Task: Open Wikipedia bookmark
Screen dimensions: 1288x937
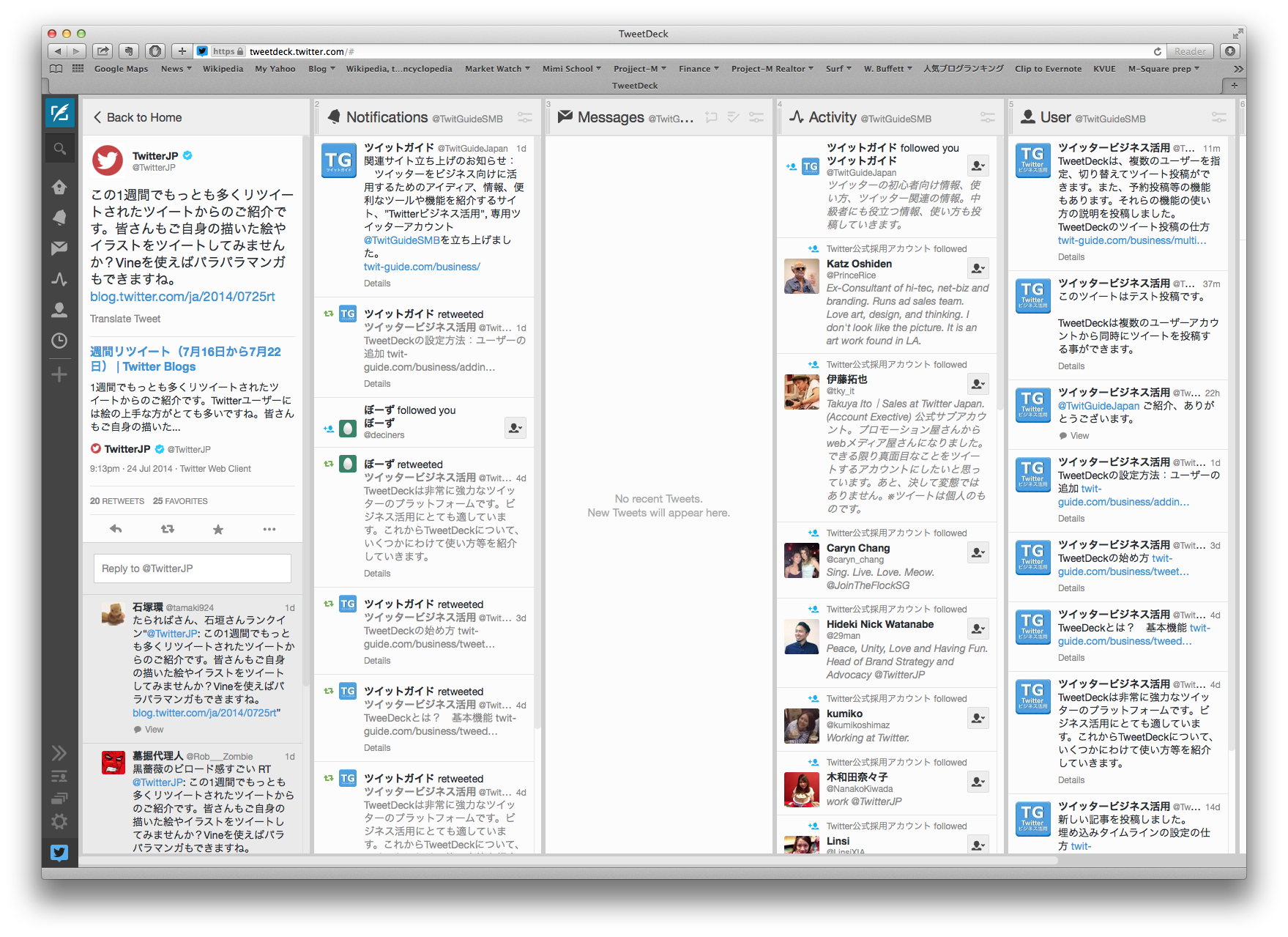Action: (x=223, y=69)
